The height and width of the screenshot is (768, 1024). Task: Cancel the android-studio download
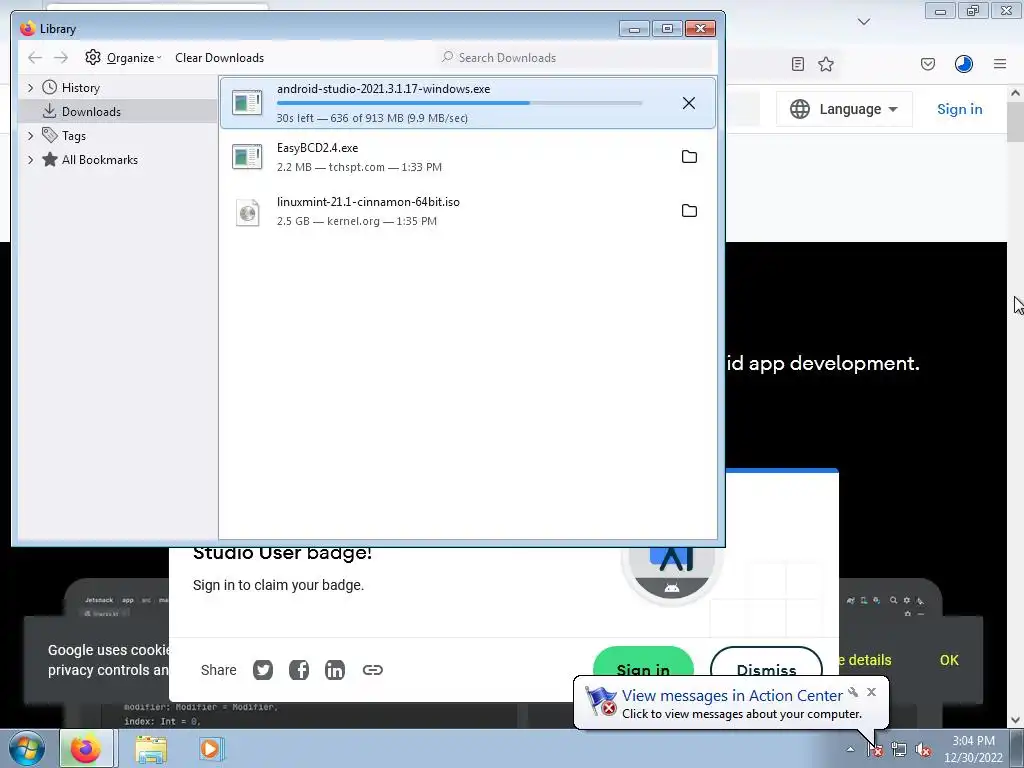(x=688, y=103)
